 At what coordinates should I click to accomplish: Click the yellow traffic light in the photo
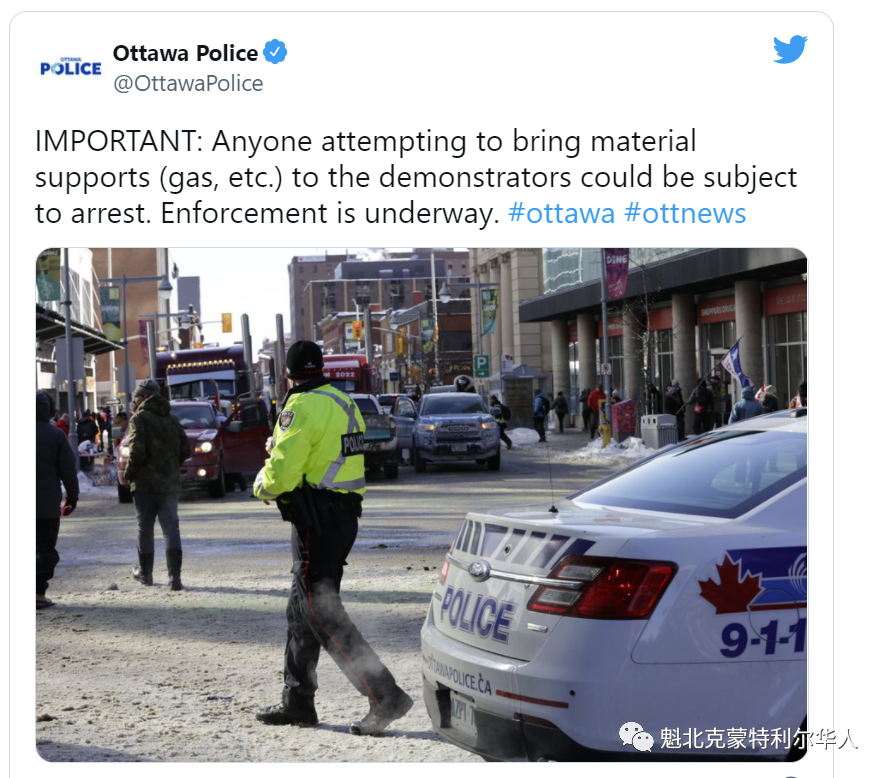(226, 322)
